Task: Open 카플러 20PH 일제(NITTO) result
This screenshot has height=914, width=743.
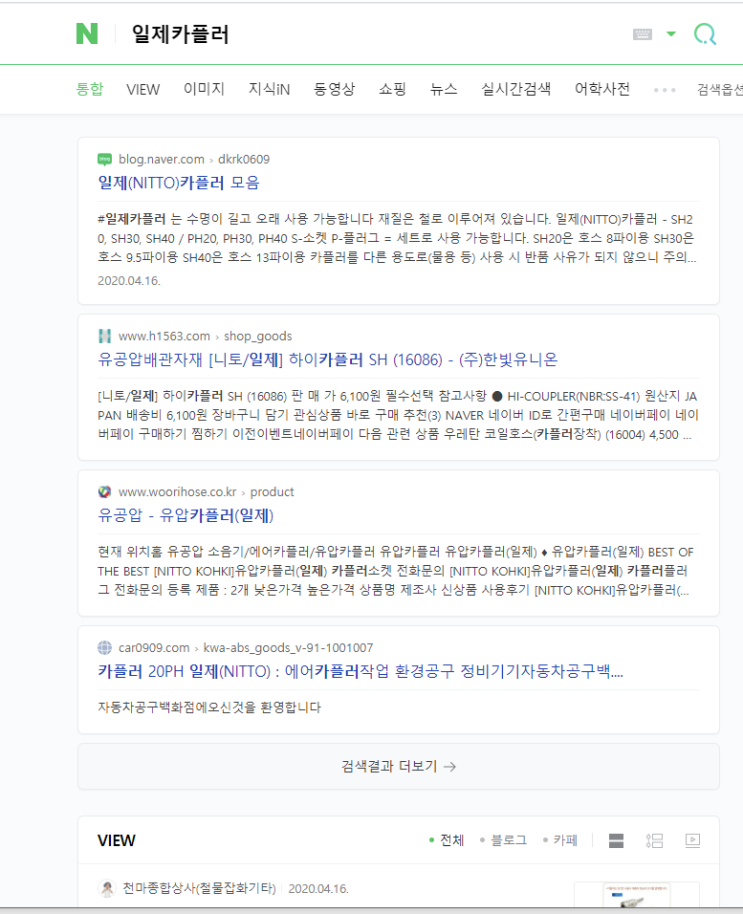Action: 360,672
